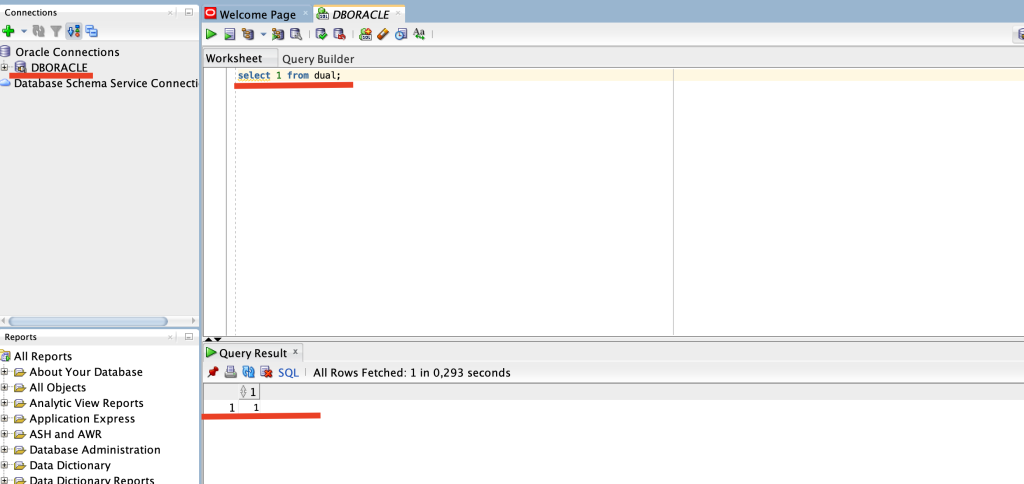
Task: Click the Commit icon in worksheet toolbar
Action: [320, 34]
